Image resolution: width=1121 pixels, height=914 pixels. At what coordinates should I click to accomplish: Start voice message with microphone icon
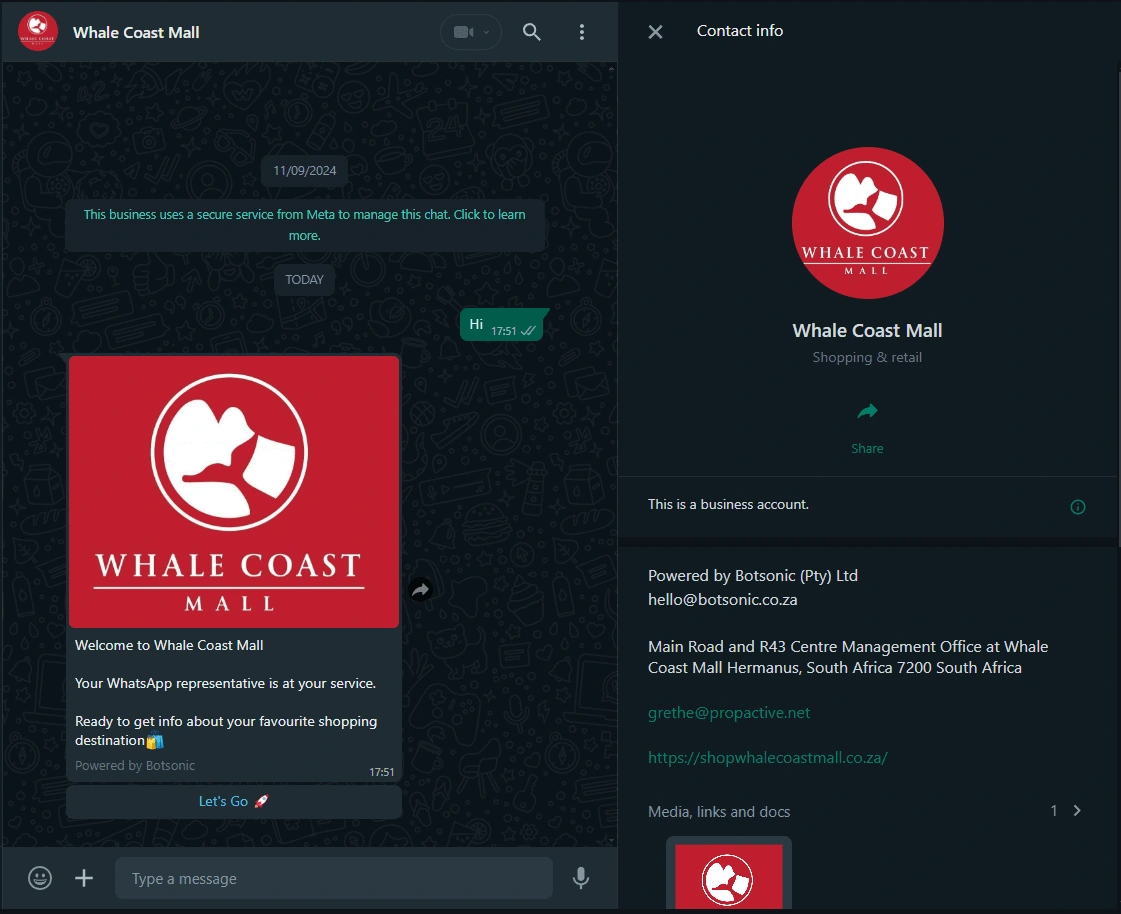click(x=581, y=878)
